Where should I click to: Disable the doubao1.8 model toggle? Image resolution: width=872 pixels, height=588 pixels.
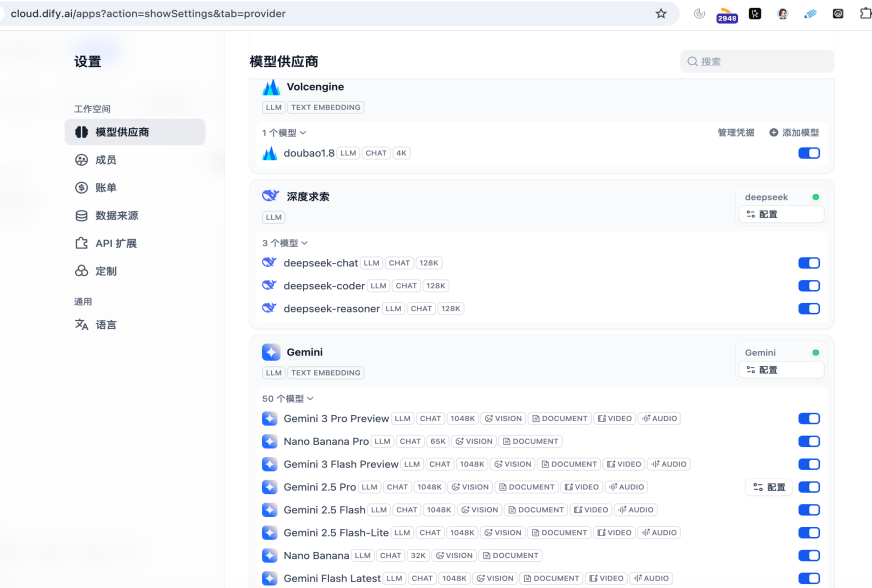[x=808, y=153]
